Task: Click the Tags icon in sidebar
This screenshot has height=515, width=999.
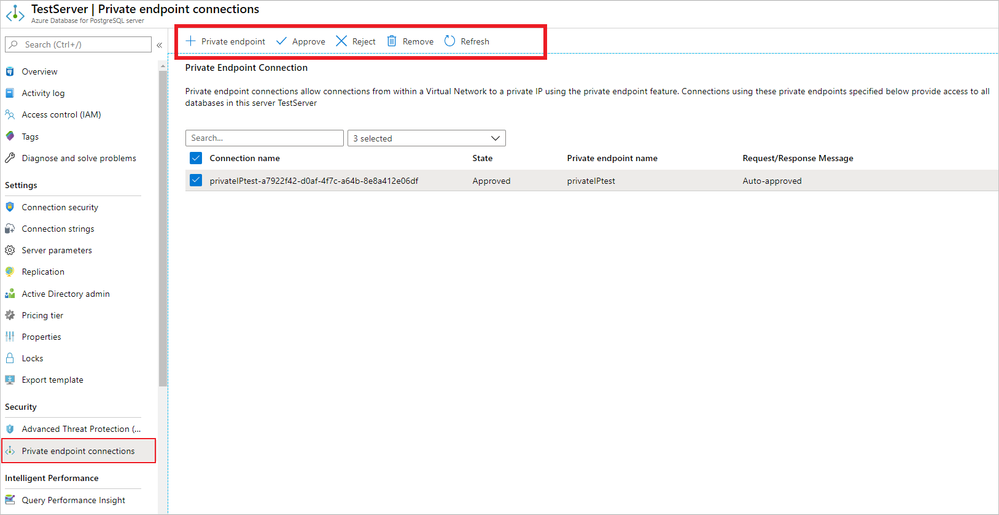Action: tap(10, 136)
